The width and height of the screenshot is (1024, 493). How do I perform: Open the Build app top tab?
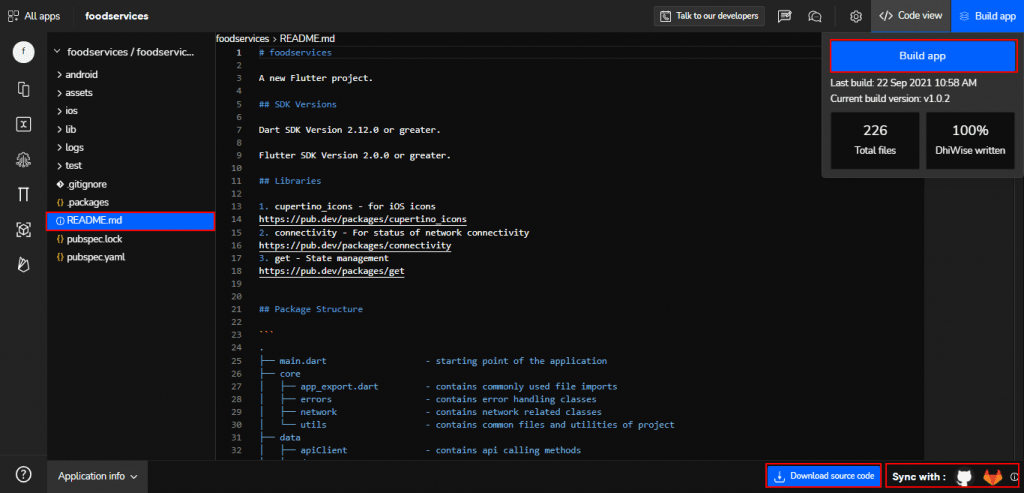point(987,16)
